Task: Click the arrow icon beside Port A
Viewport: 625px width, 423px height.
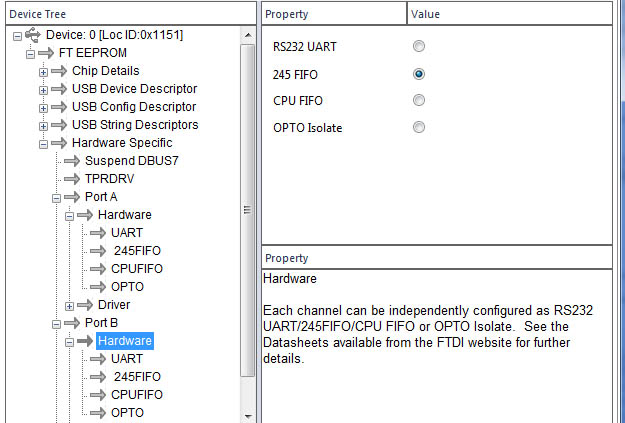Action: click(x=72, y=197)
